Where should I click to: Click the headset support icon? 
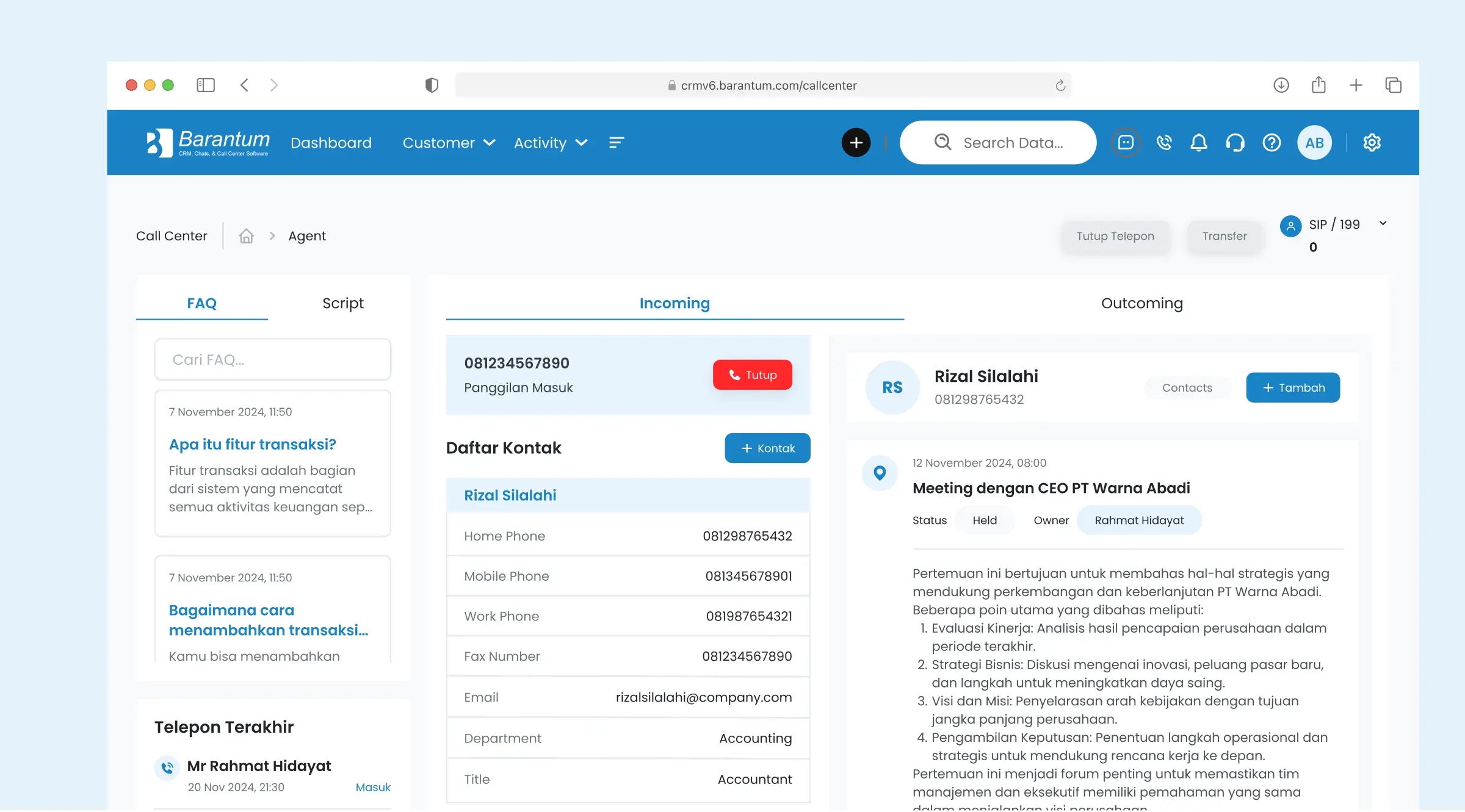[x=1234, y=142]
